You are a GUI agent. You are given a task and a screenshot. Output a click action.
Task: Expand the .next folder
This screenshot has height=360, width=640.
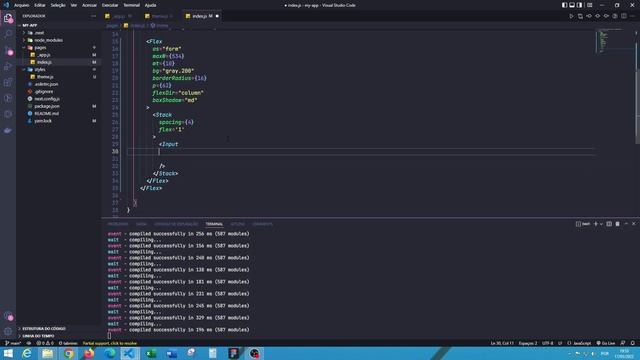39,33
